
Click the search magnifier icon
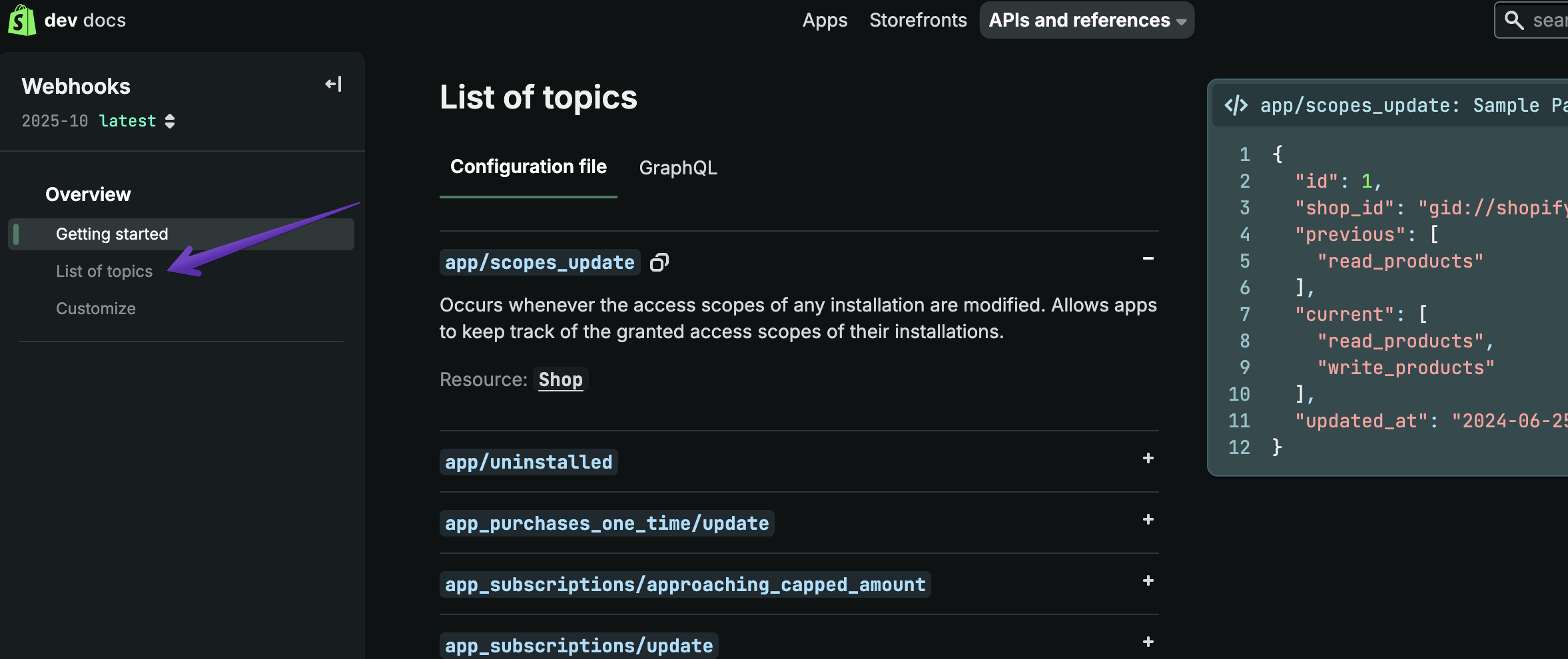click(x=1514, y=20)
